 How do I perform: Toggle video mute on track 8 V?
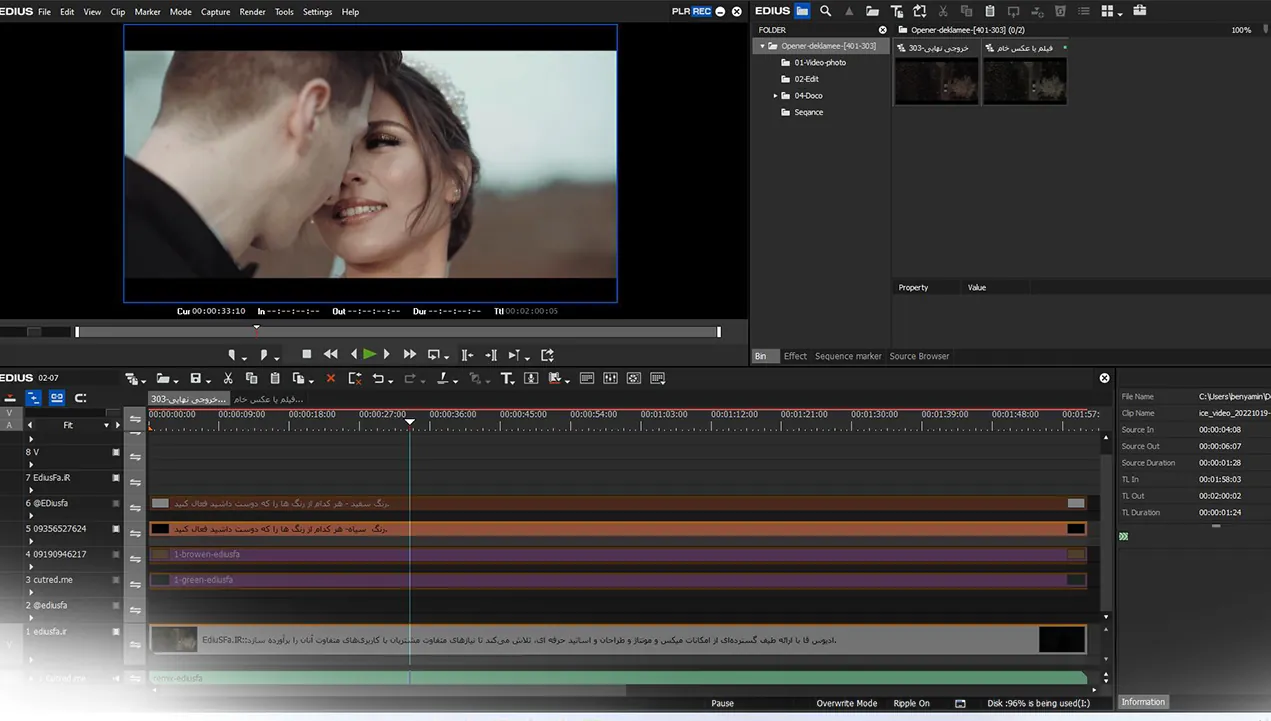coord(116,452)
